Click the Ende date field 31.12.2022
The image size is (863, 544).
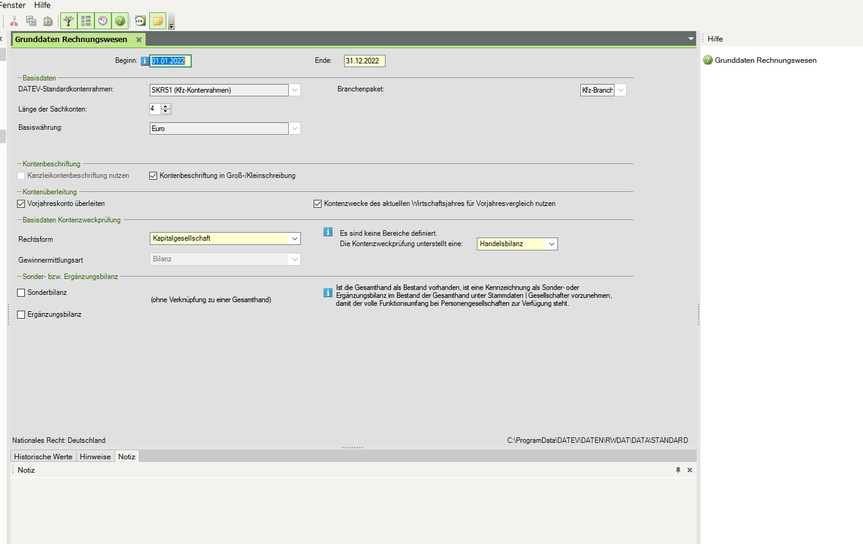tap(364, 61)
